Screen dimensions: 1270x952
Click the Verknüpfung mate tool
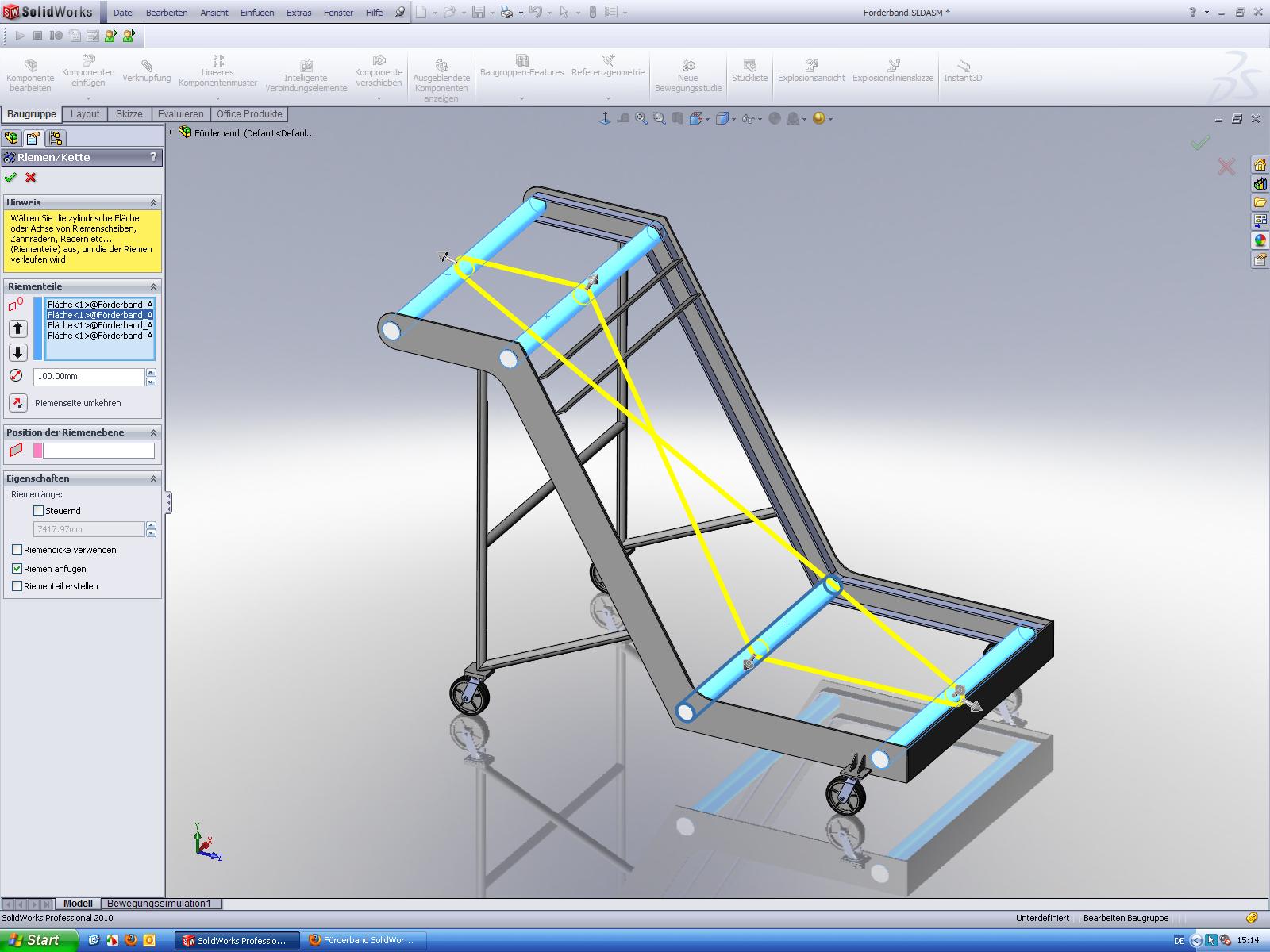pos(147,71)
